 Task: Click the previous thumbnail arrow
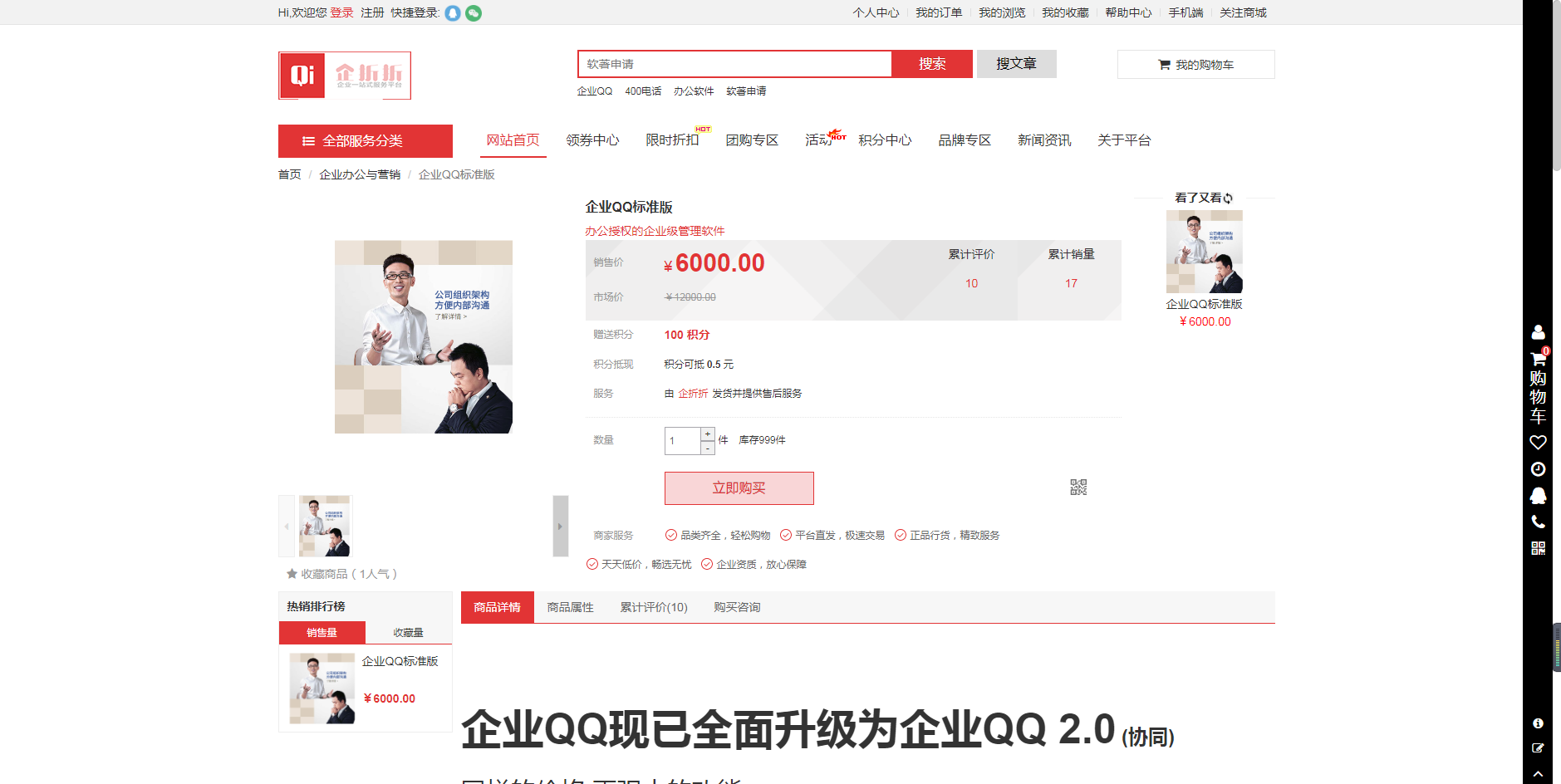[x=287, y=526]
